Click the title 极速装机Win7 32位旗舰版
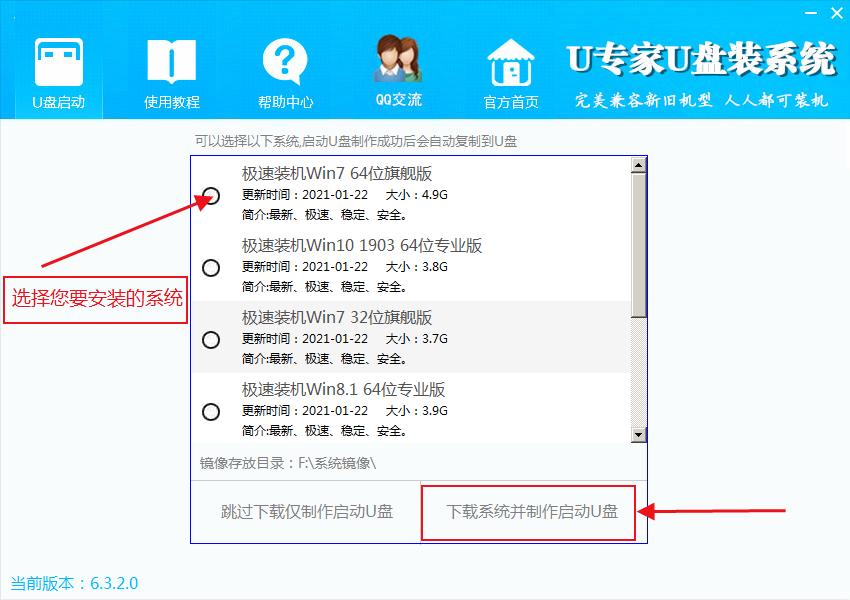Screen dimensions: 850x600 tap(337, 318)
